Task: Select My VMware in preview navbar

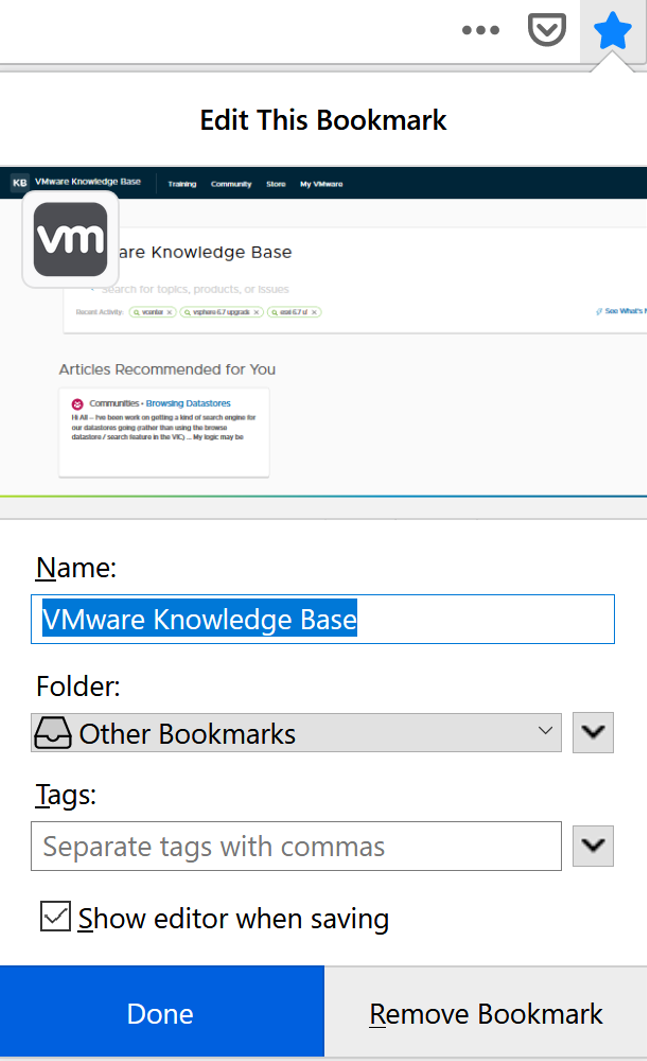Action: click(x=321, y=184)
